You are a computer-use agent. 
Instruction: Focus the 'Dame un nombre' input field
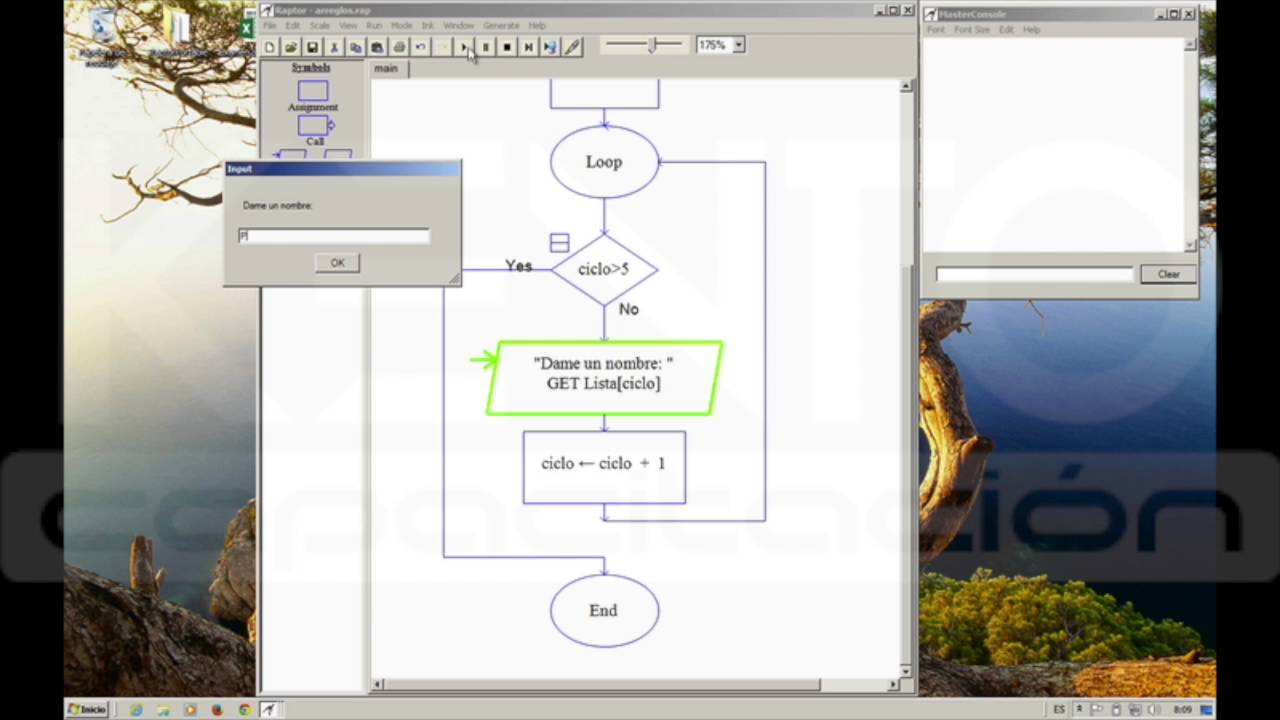pos(333,236)
